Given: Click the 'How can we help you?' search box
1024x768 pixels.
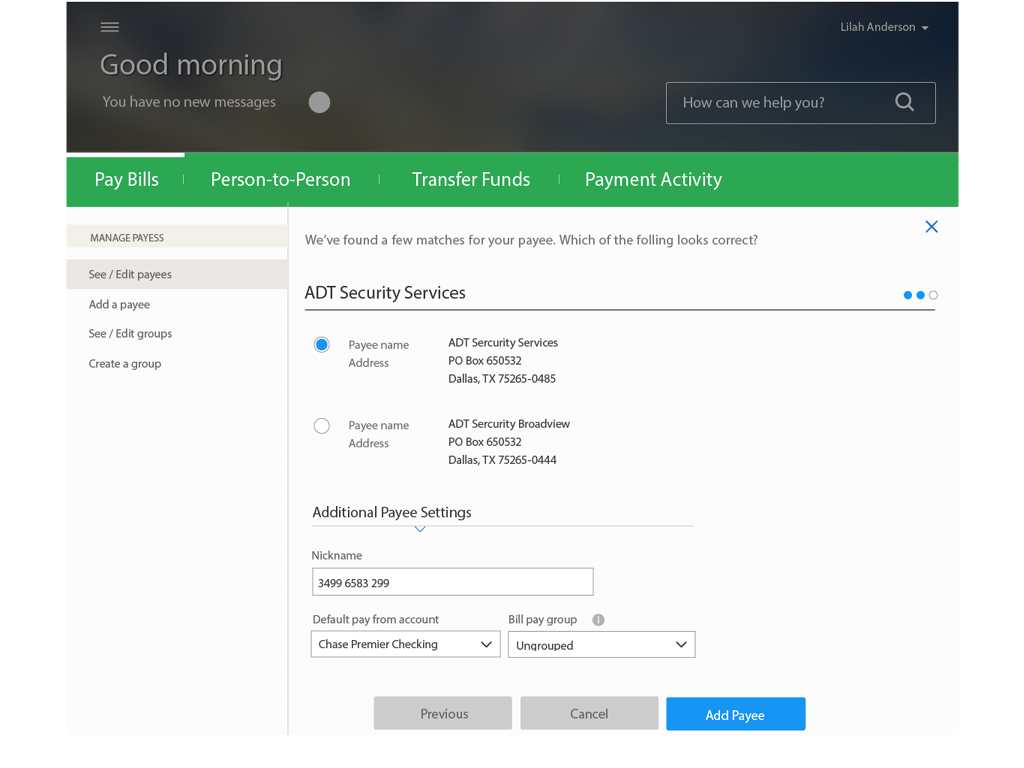Looking at the screenshot, I should 801,103.
